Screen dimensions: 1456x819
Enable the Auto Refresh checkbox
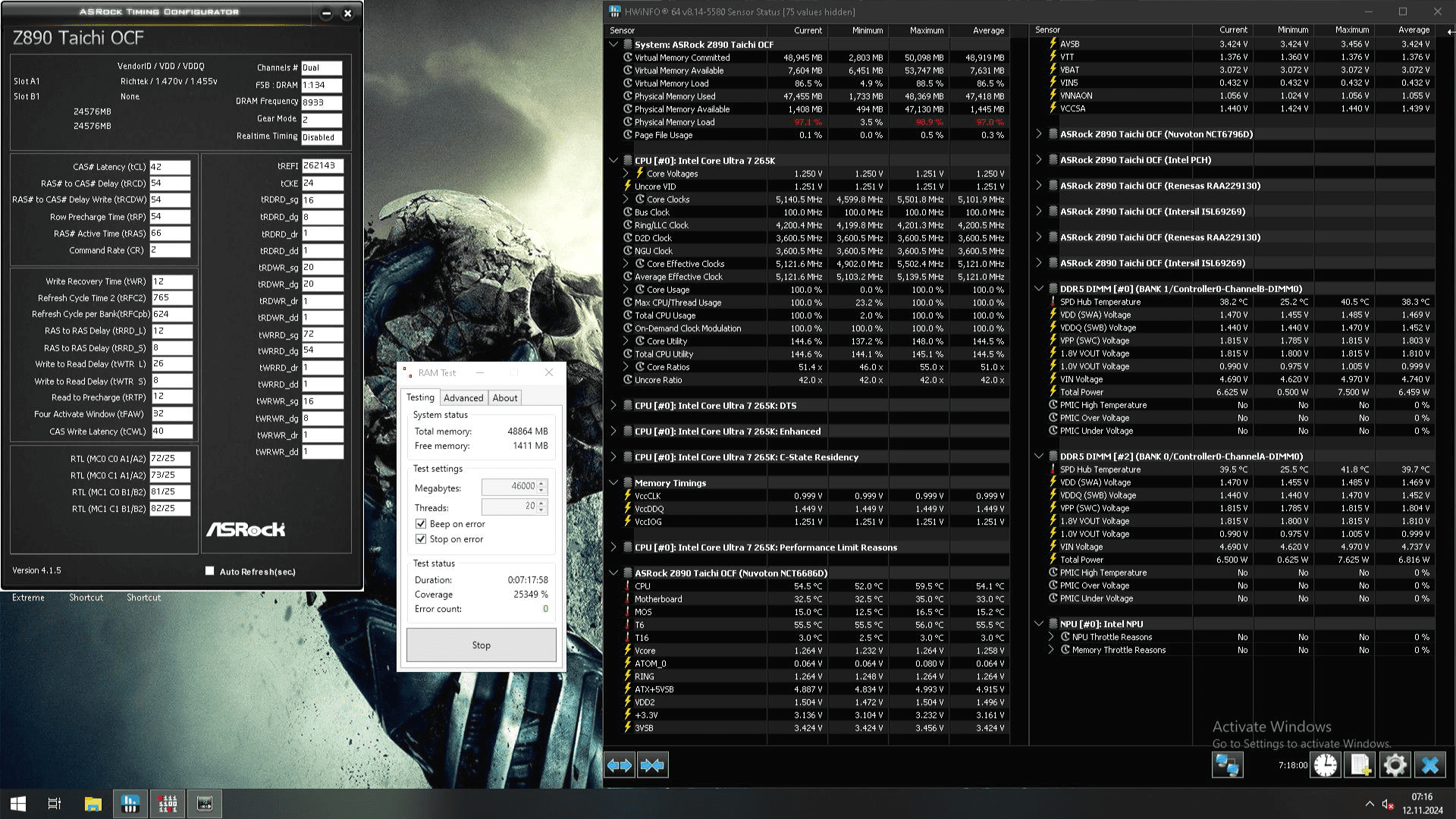(210, 571)
